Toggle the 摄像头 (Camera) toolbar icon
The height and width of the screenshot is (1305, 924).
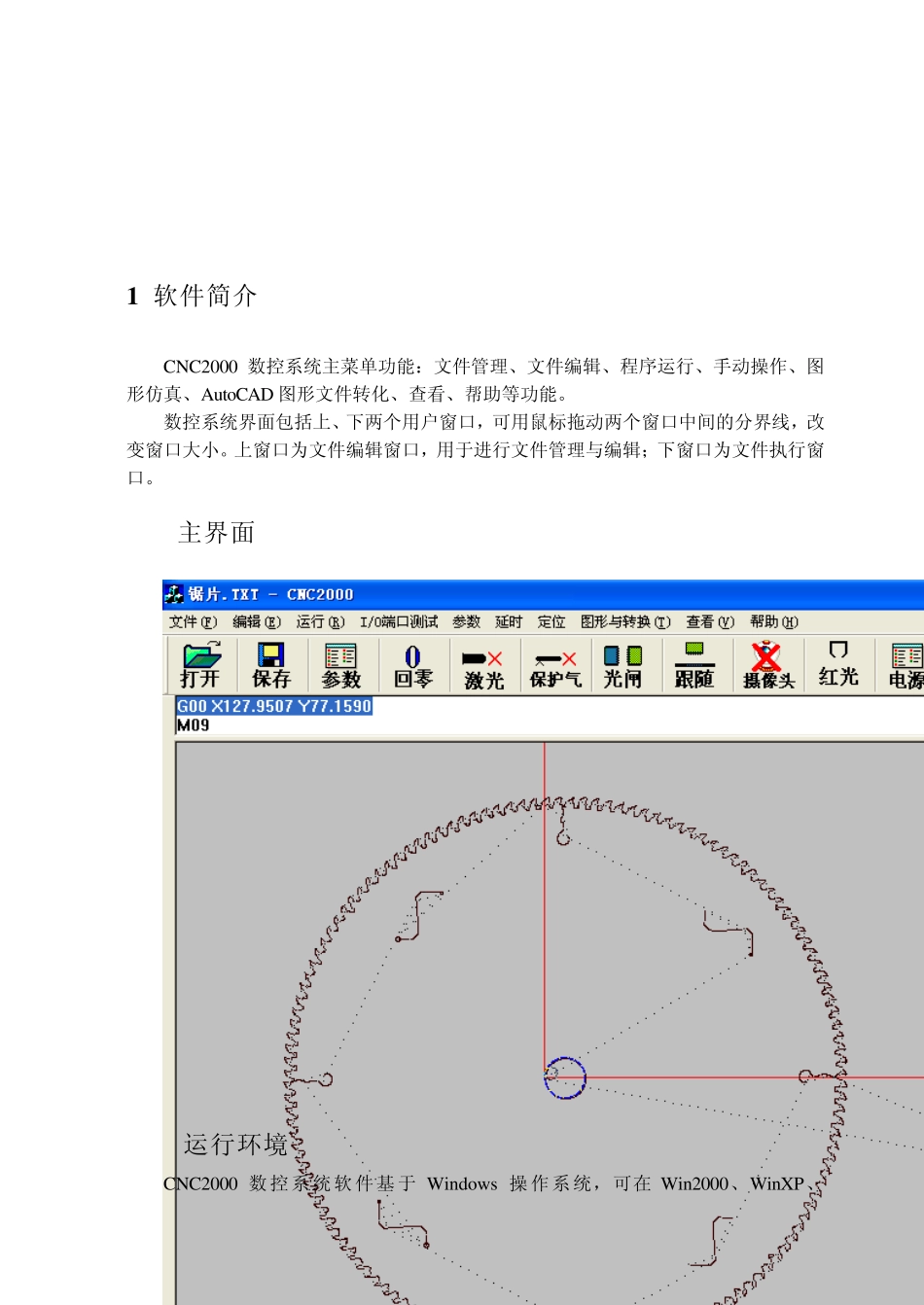pyautogui.click(x=768, y=665)
